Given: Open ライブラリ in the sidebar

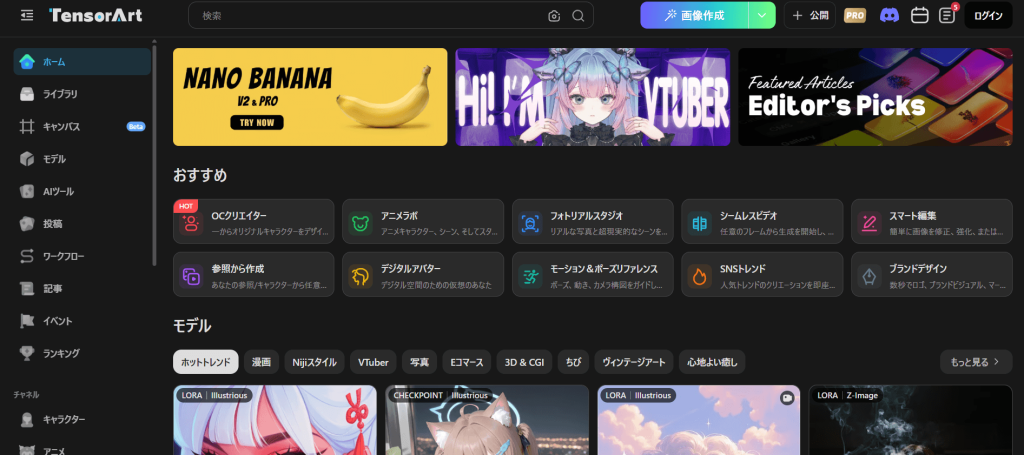Looking at the screenshot, I should coord(60,94).
